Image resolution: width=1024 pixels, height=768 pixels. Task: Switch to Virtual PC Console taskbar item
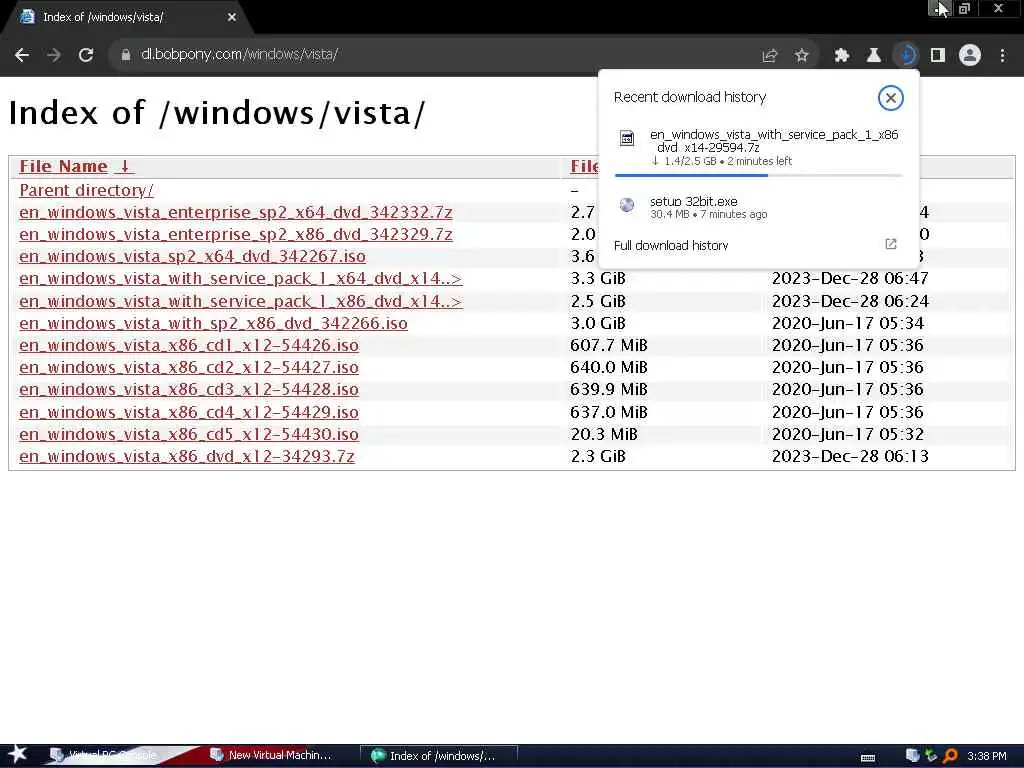104,756
